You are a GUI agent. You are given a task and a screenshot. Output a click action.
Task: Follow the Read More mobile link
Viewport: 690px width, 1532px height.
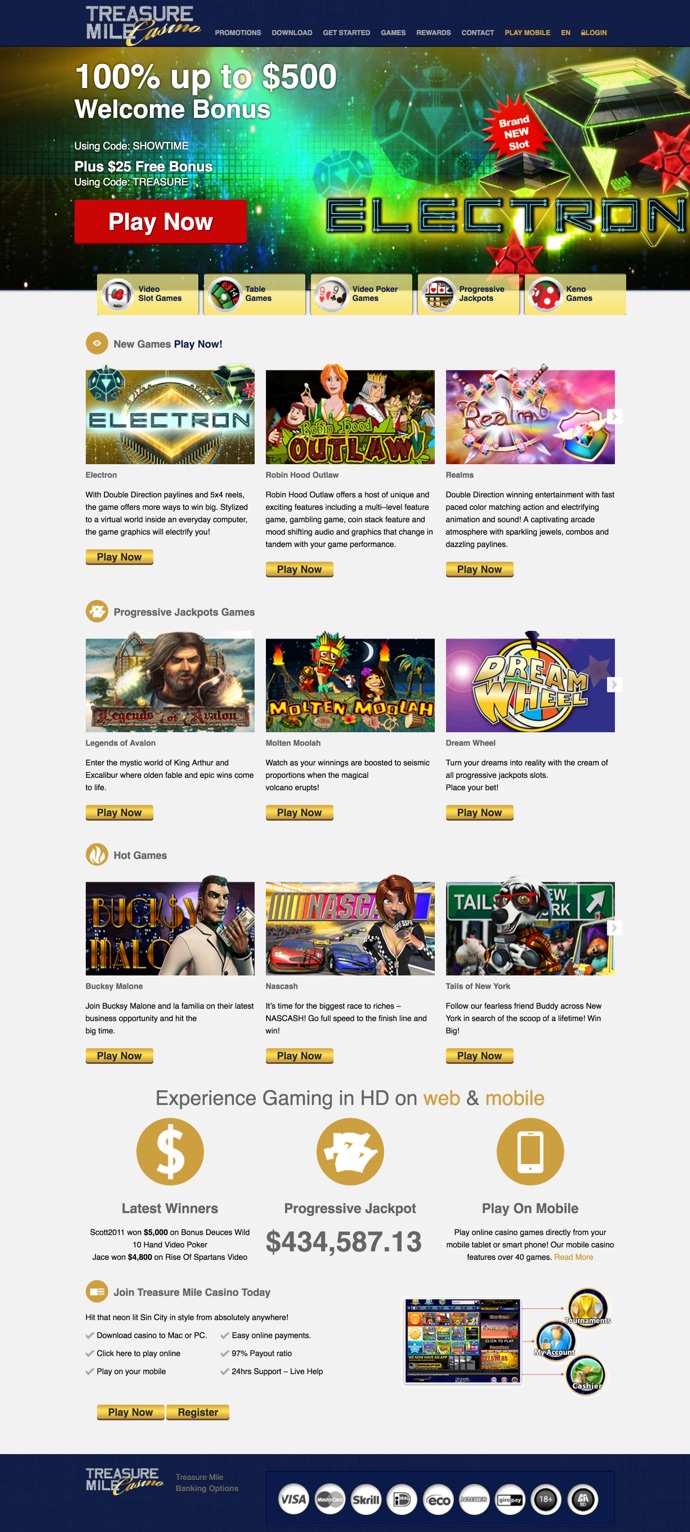(x=573, y=1257)
